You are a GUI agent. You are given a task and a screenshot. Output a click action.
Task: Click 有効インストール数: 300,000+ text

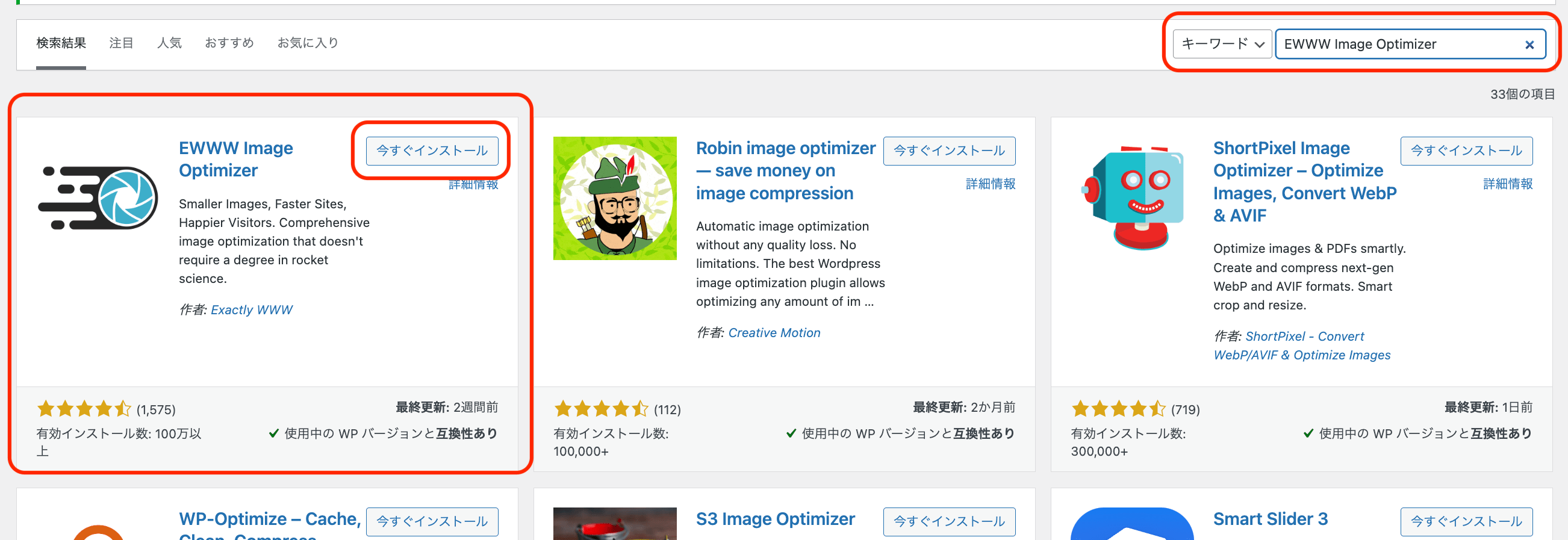[1128, 442]
